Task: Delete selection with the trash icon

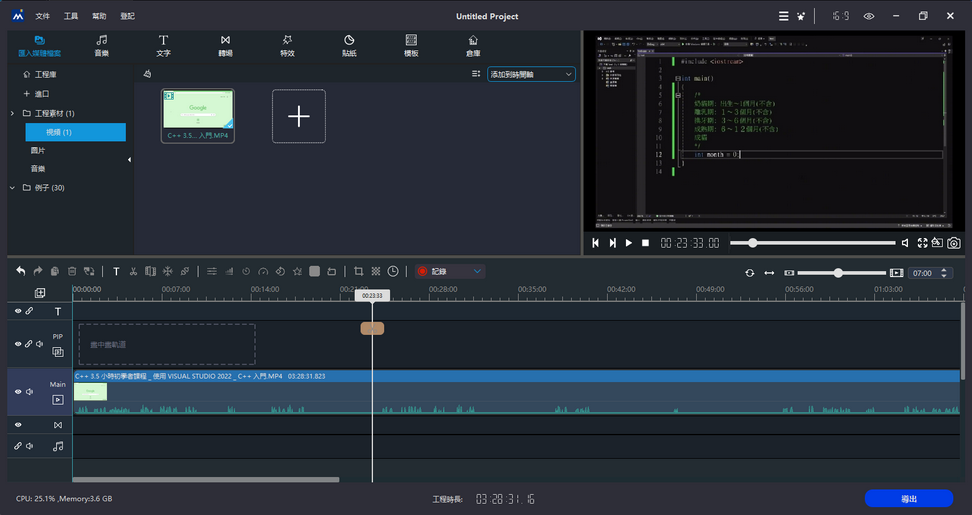Action: [72, 271]
